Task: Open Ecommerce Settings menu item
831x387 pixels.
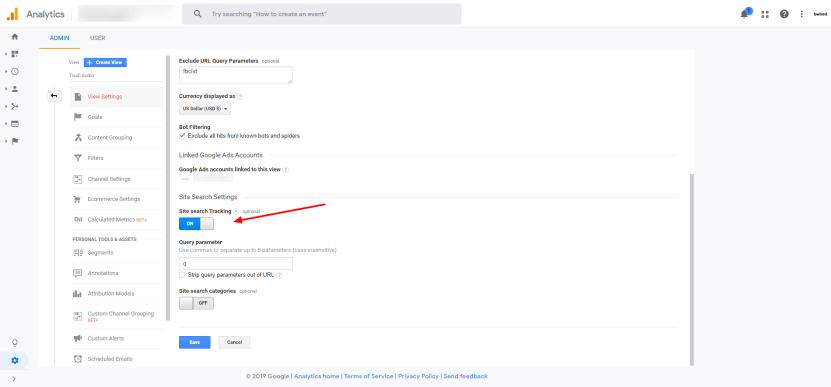Action: point(117,199)
